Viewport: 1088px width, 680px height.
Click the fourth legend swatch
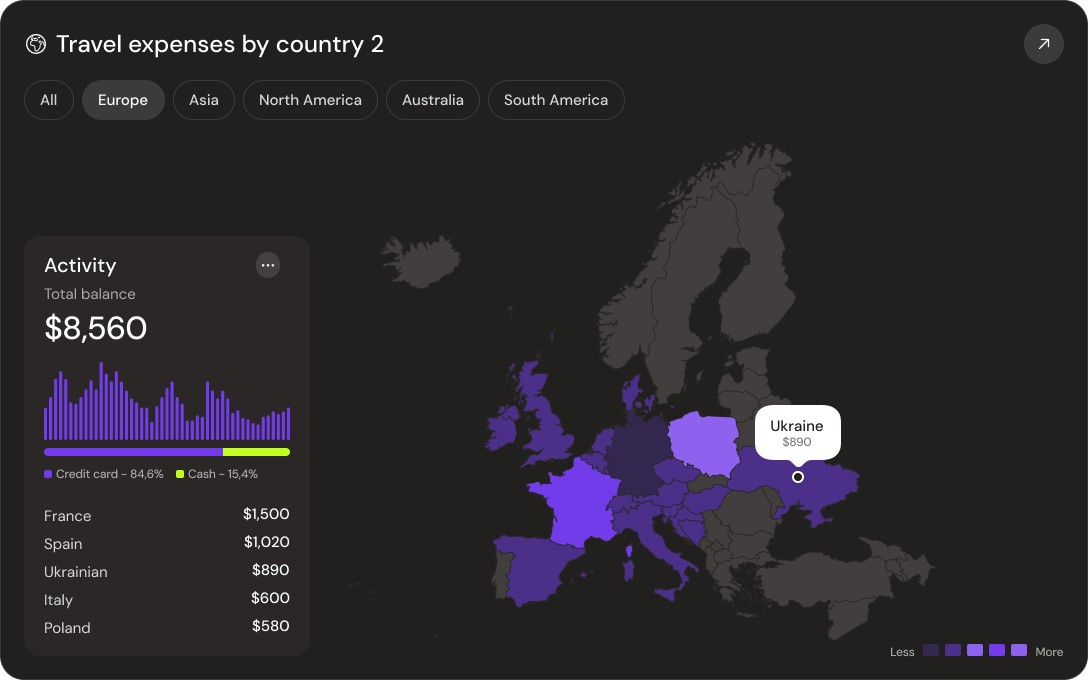[x=997, y=650]
